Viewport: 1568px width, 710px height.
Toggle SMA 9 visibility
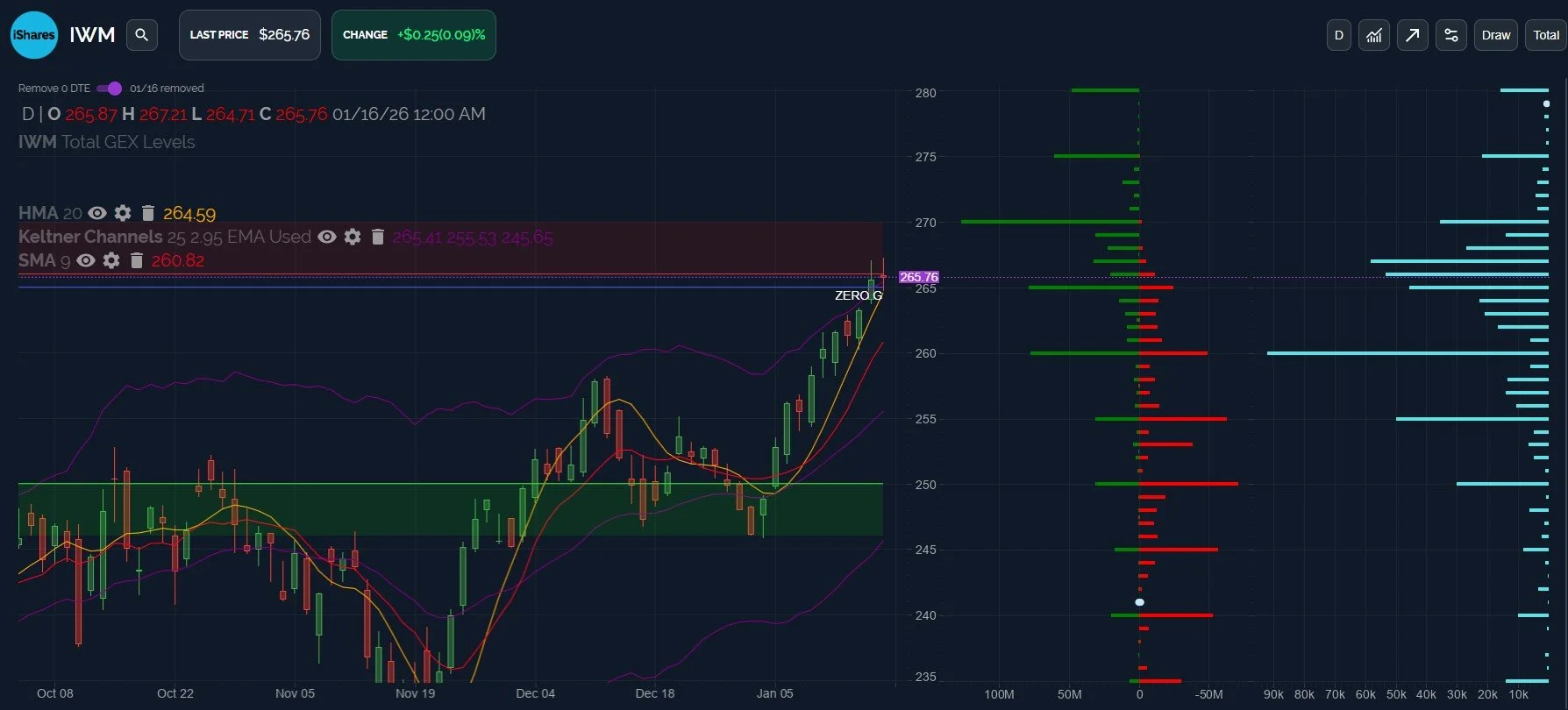coord(86,260)
